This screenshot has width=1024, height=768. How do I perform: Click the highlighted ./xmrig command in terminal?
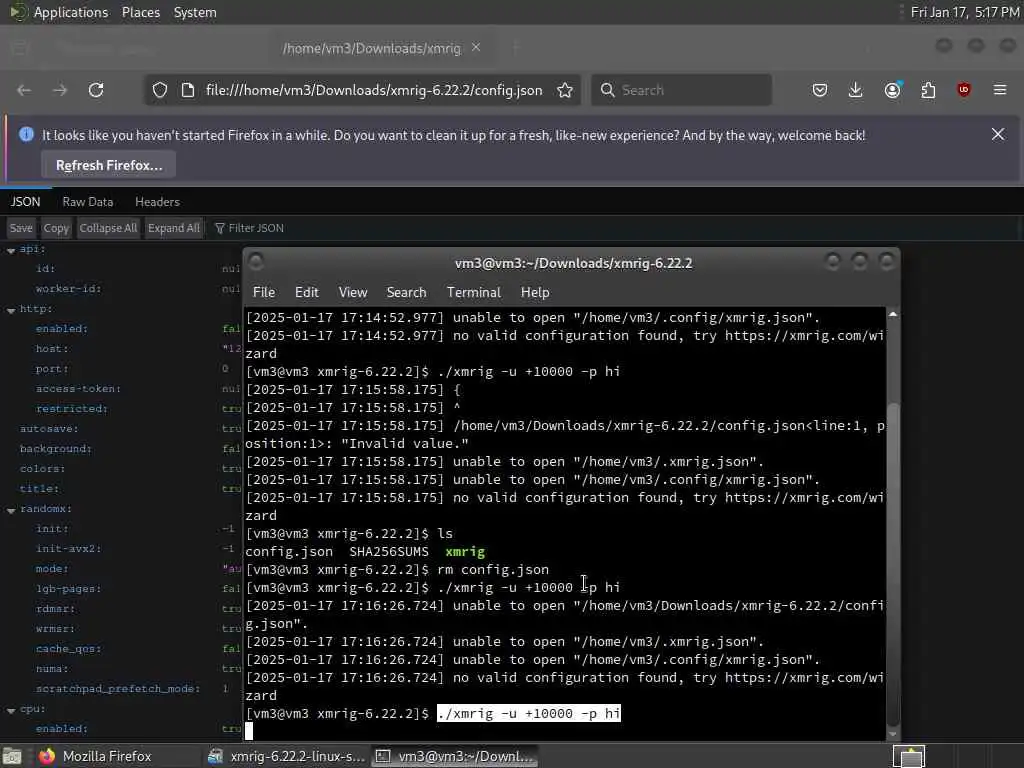[528, 713]
